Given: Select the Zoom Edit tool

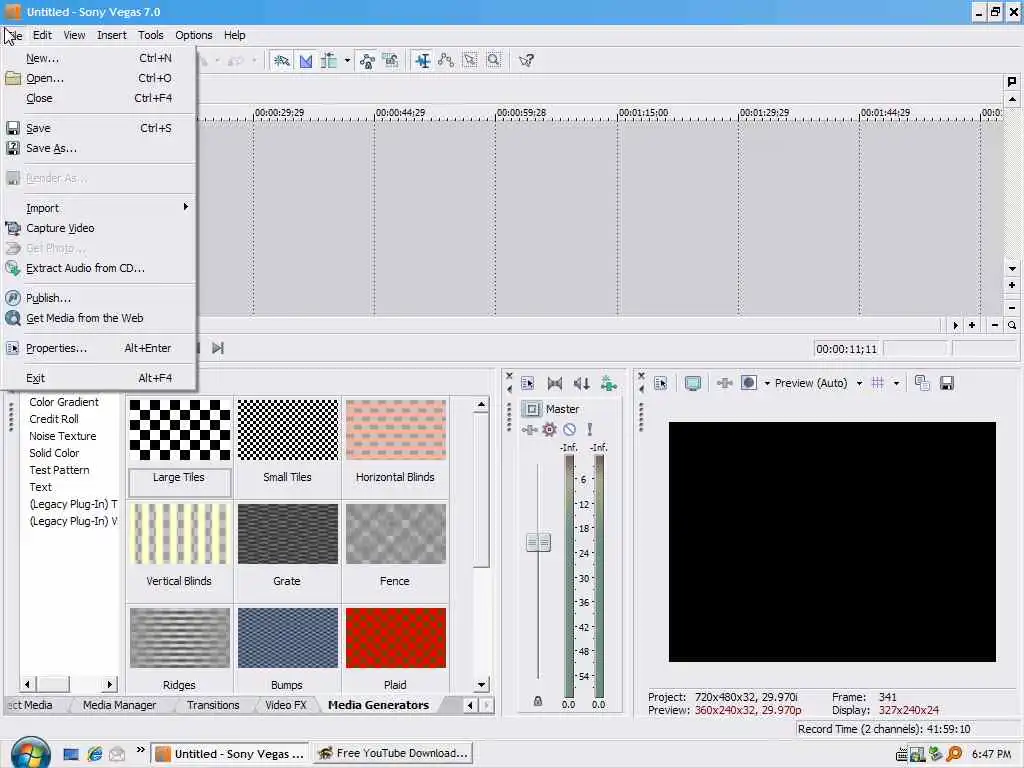Looking at the screenshot, I should coord(494,61).
